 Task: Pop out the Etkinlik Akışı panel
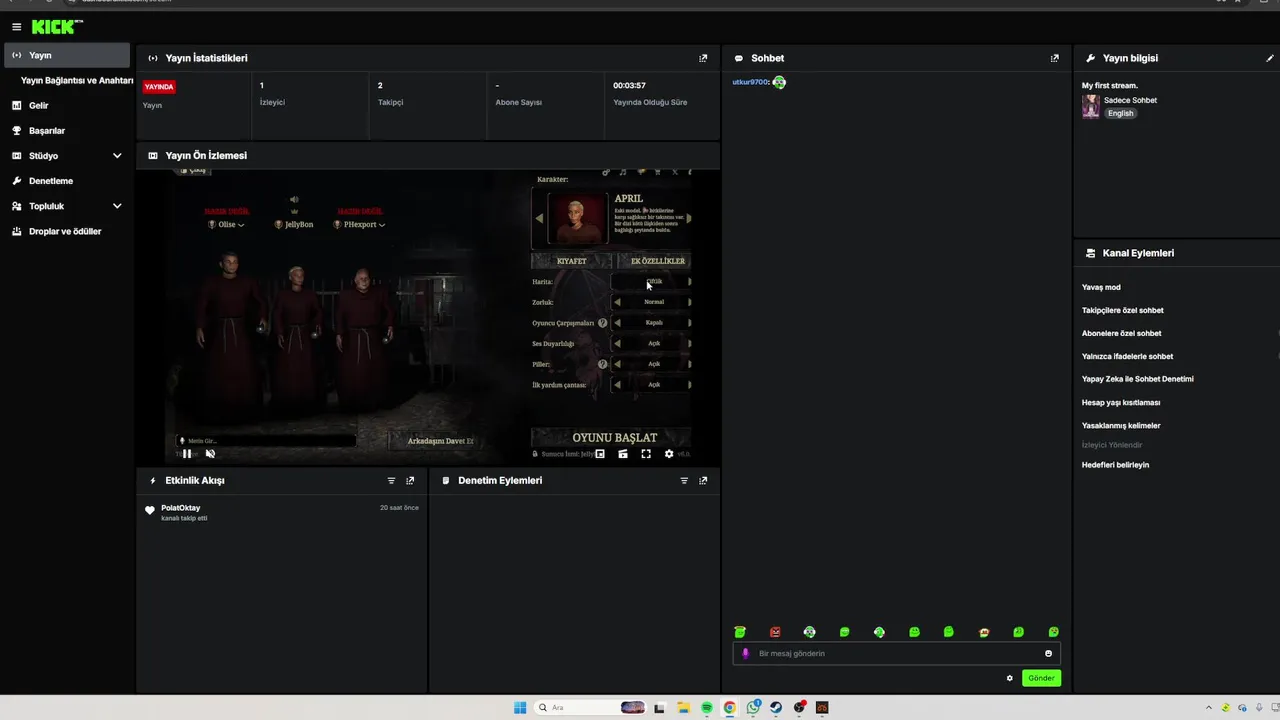[x=410, y=480]
